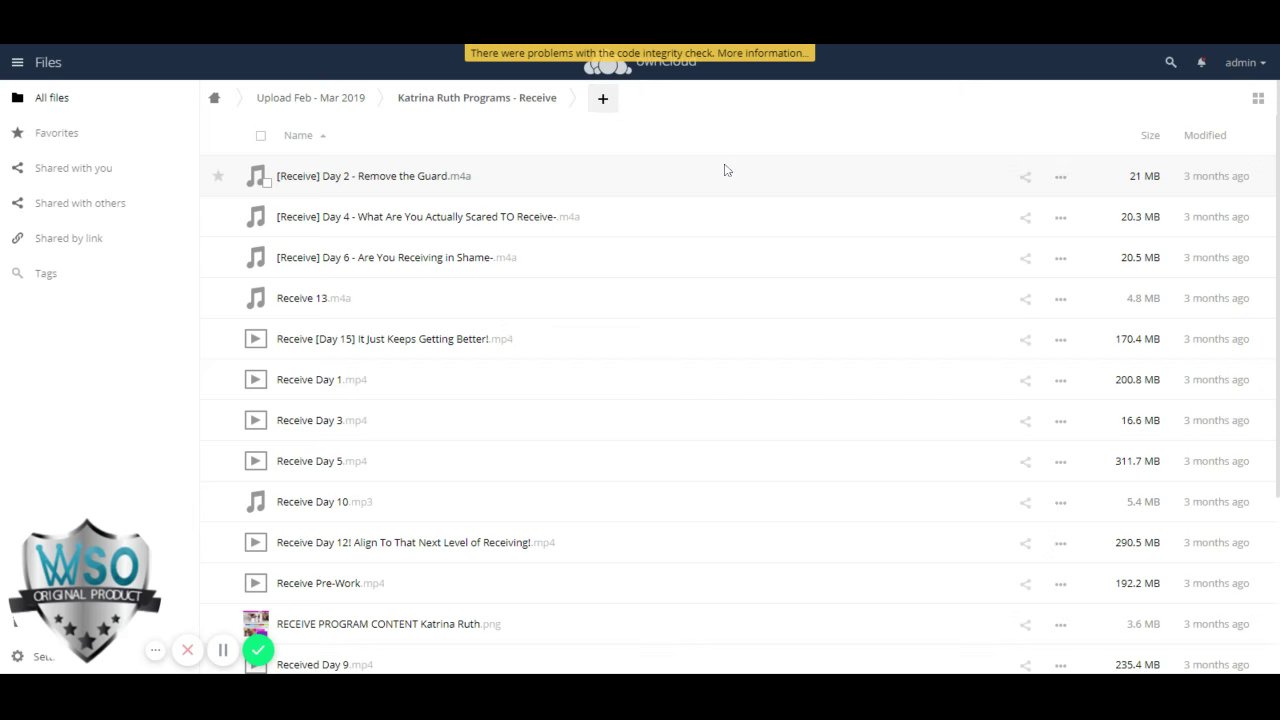1280x720 pixels.
Task: Open more actions for Day 2 file
Action: pos(1060,177)
